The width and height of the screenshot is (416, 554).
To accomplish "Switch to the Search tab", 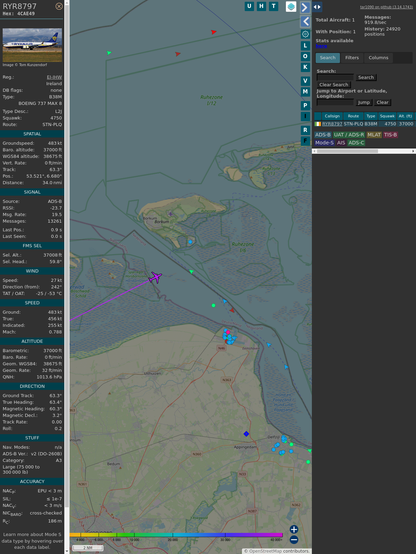I will pos(328,58).
